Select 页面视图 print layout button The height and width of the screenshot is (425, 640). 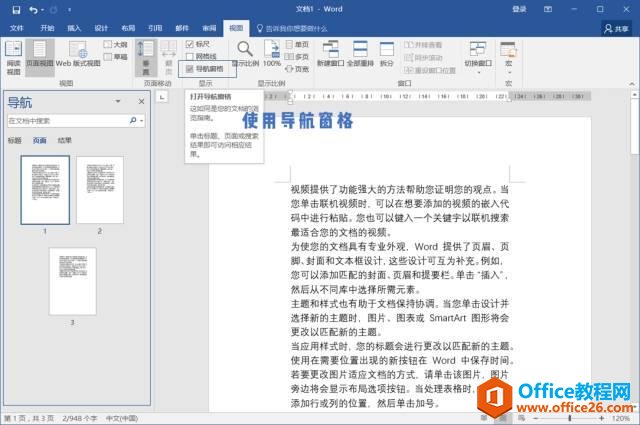pyautogui.click(x=39, y=56)
